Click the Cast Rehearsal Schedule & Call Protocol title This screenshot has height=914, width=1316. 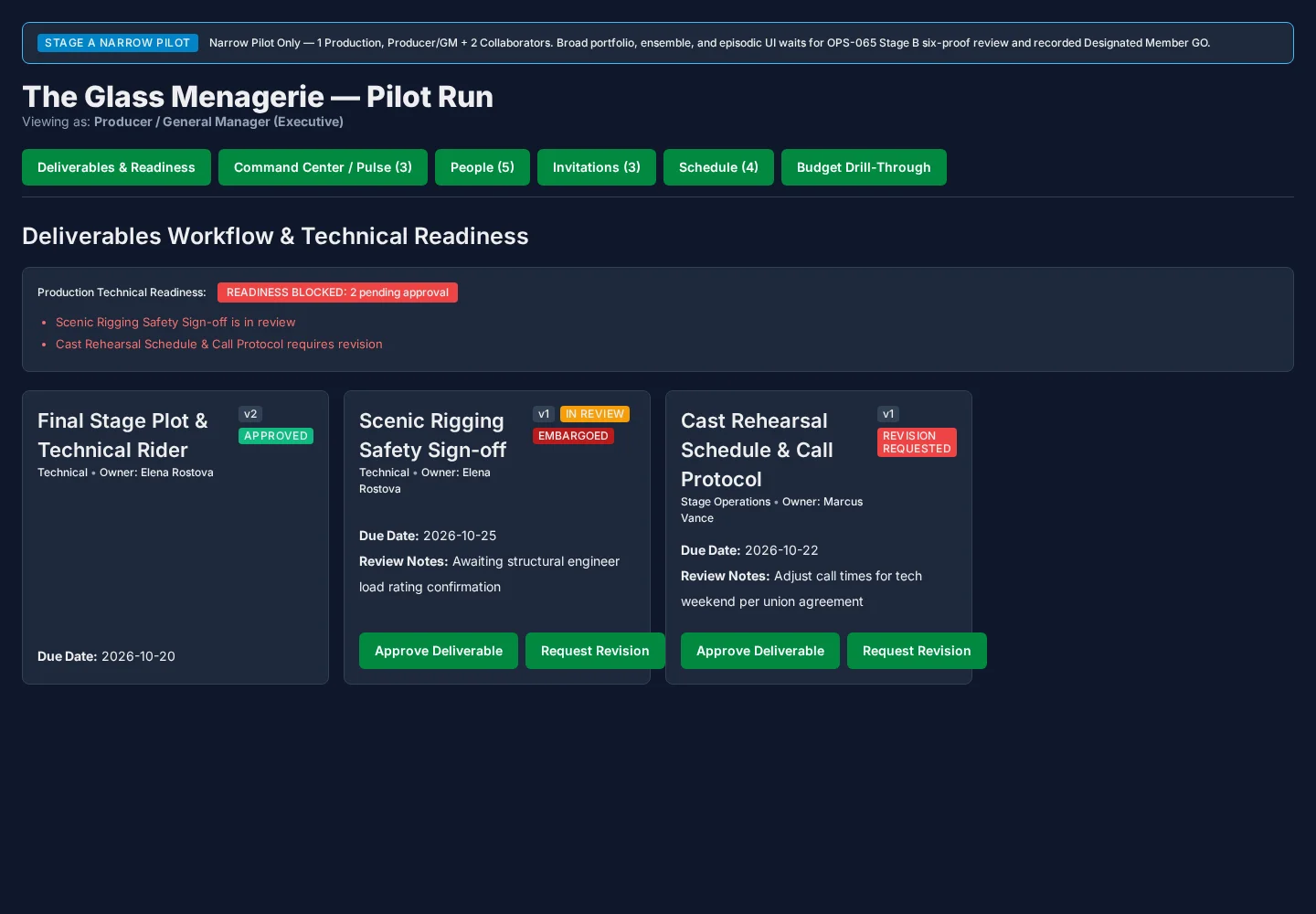point(757,450)
